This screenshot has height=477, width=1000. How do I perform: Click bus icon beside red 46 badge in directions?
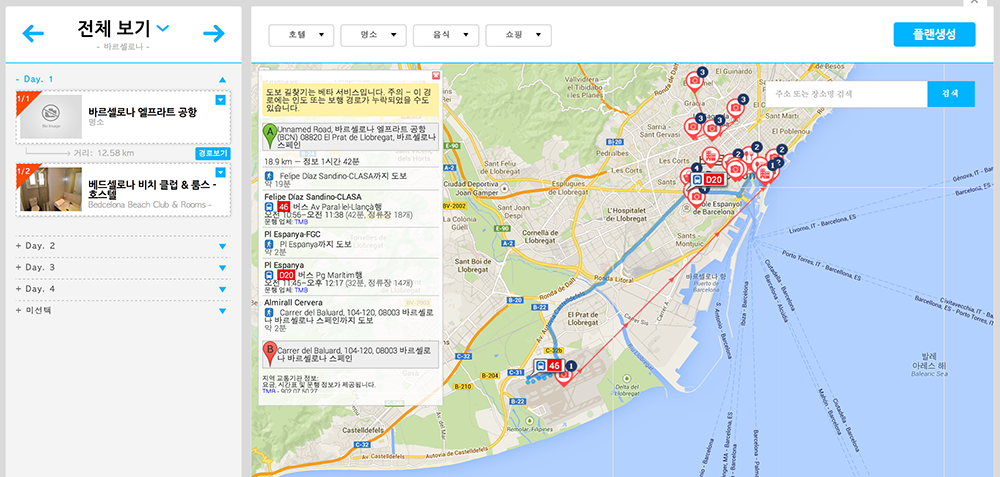(x=269, y=207)
